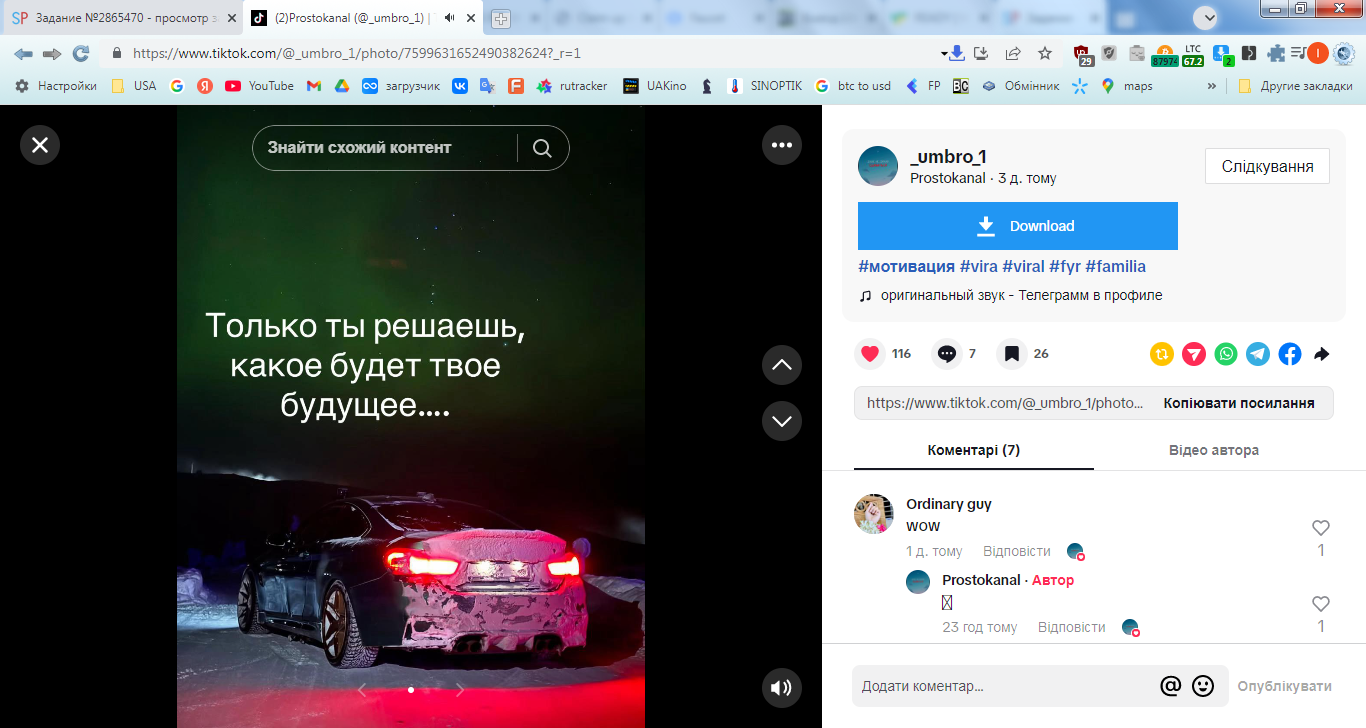Open a new browser tab
The height and width of the screenshot is (728, 1366).
click(500, 18)
